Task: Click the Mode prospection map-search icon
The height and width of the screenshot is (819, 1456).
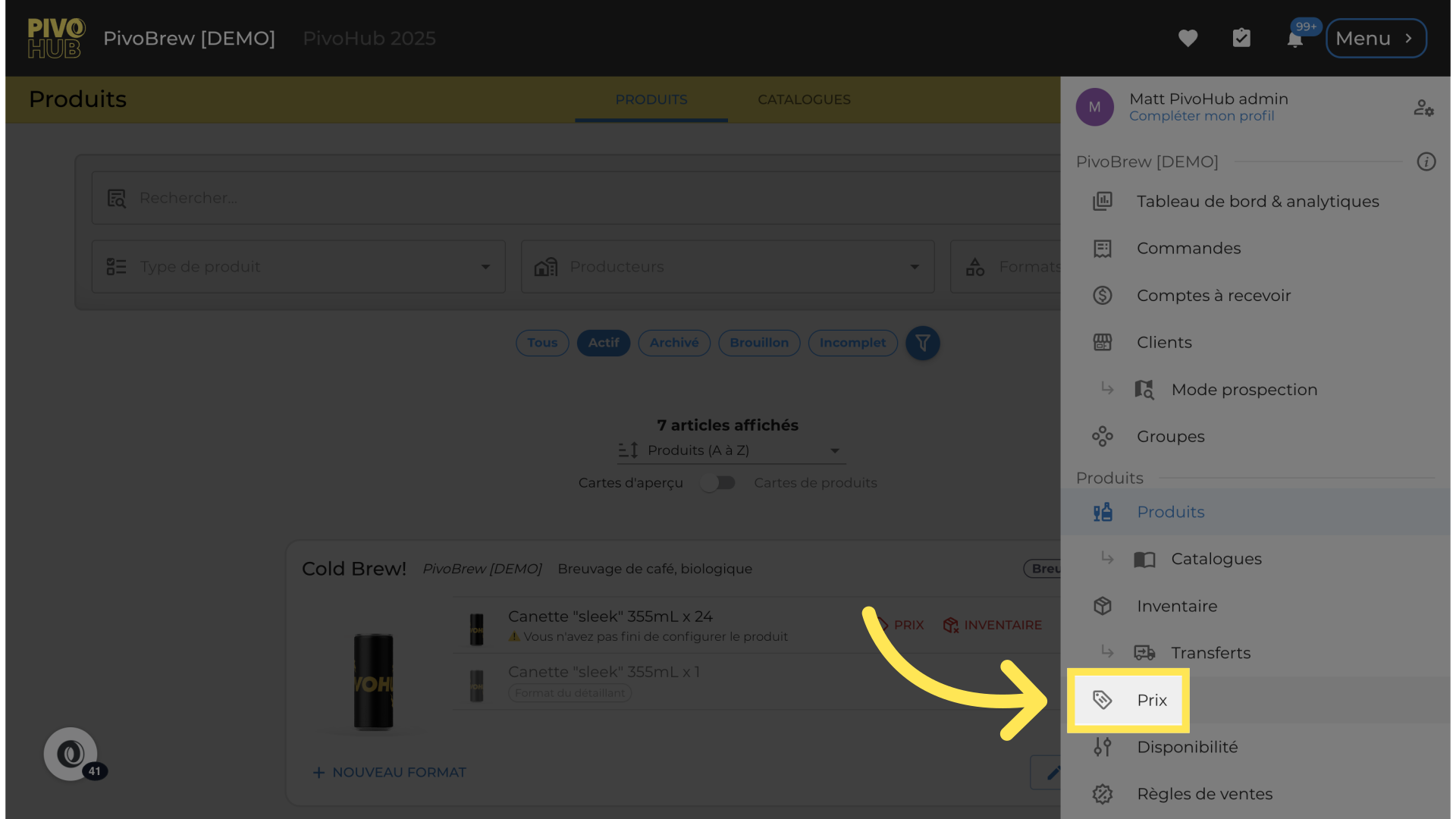Action: (x=1144, y=389)
